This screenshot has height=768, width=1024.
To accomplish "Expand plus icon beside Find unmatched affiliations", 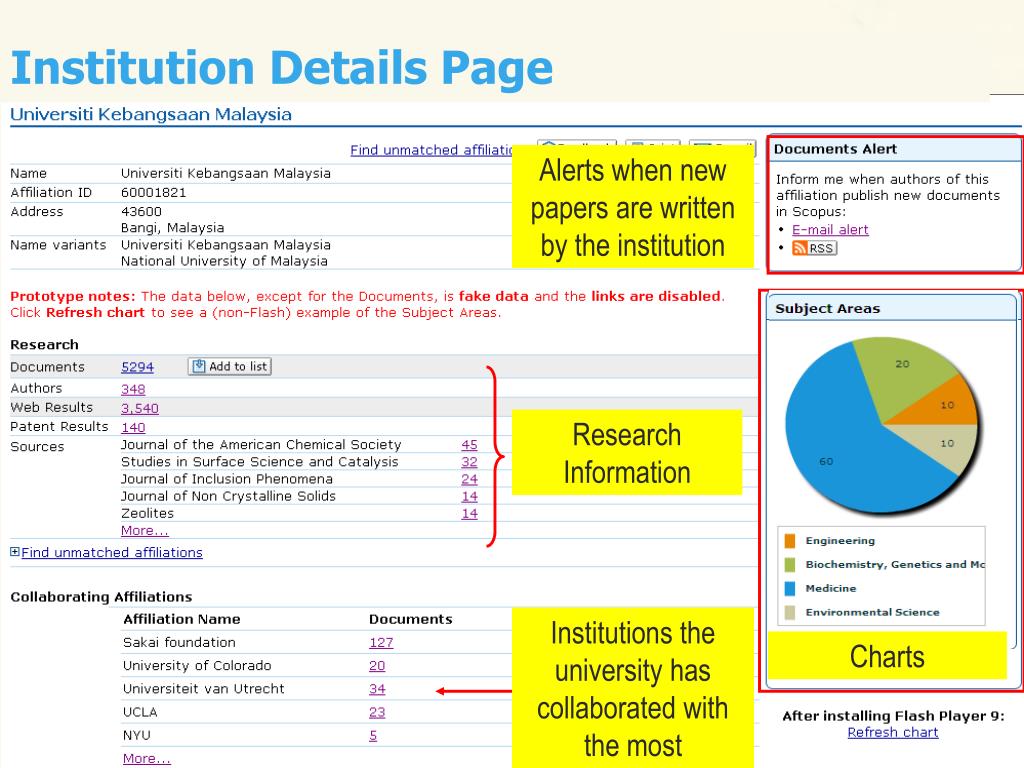I will coord(14,552).
